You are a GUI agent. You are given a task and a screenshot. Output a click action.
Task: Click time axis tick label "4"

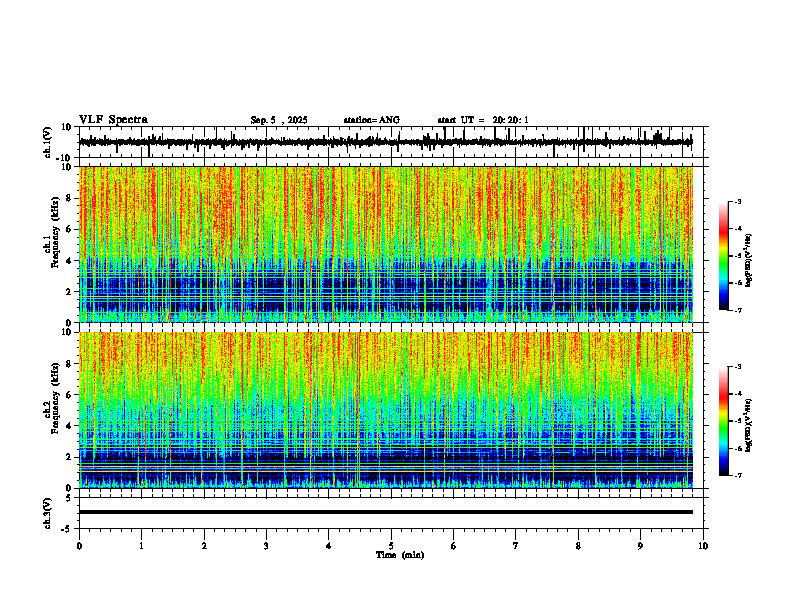(x=329, y=546)
